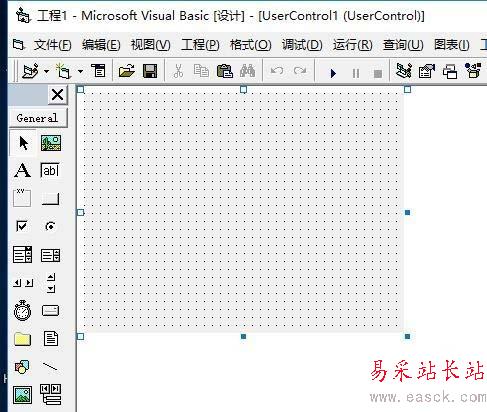
Task: Click the Undo arrow icon
Action: click(277, 71)
